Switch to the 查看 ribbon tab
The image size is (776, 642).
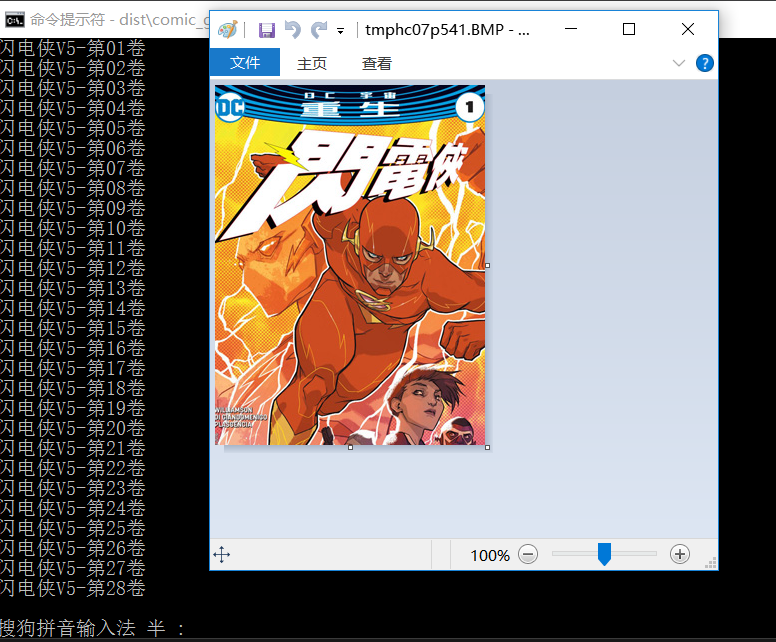click(x=377, y=63)
